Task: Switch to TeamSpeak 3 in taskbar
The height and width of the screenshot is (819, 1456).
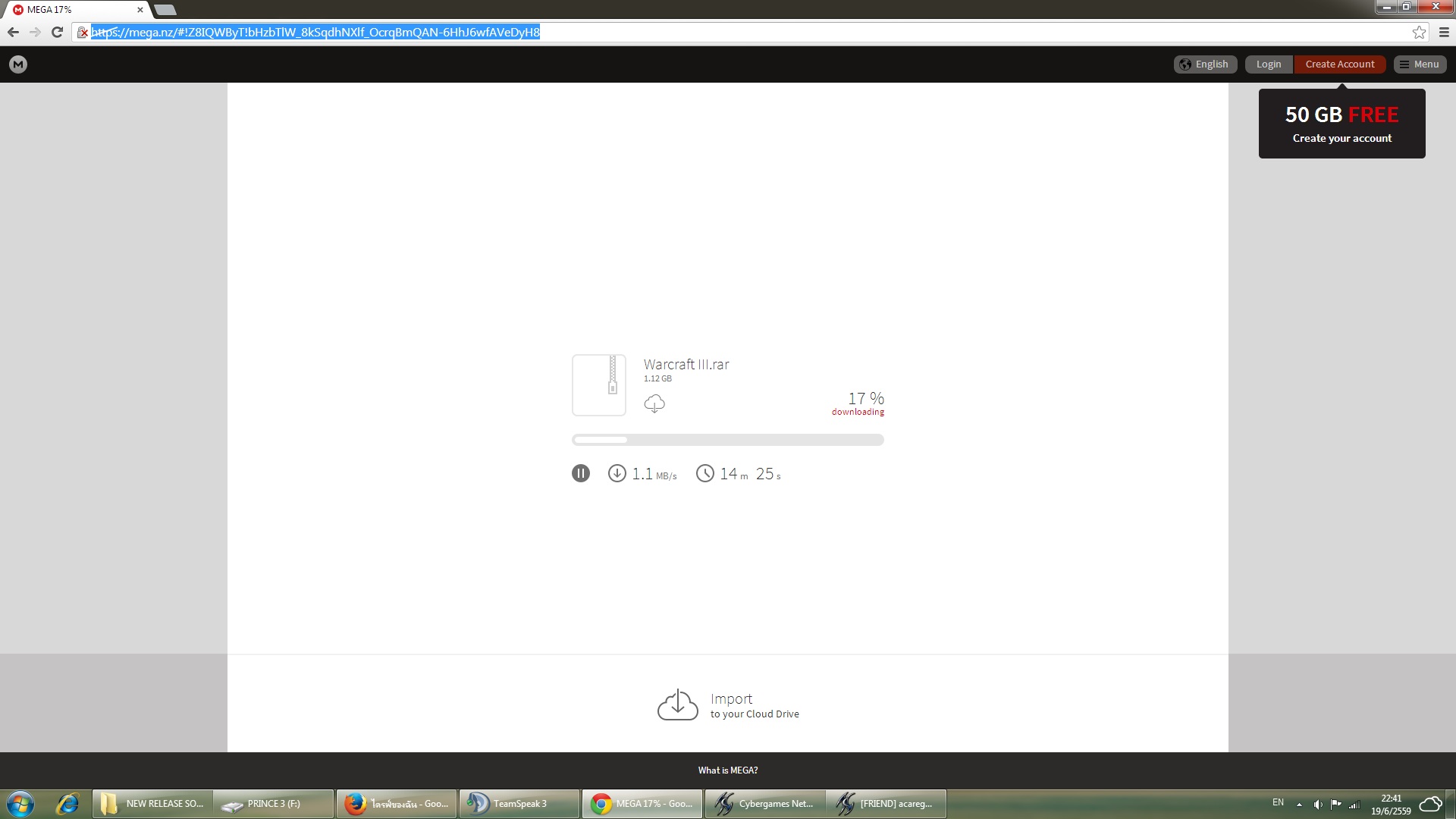Action: coord(519,804)
